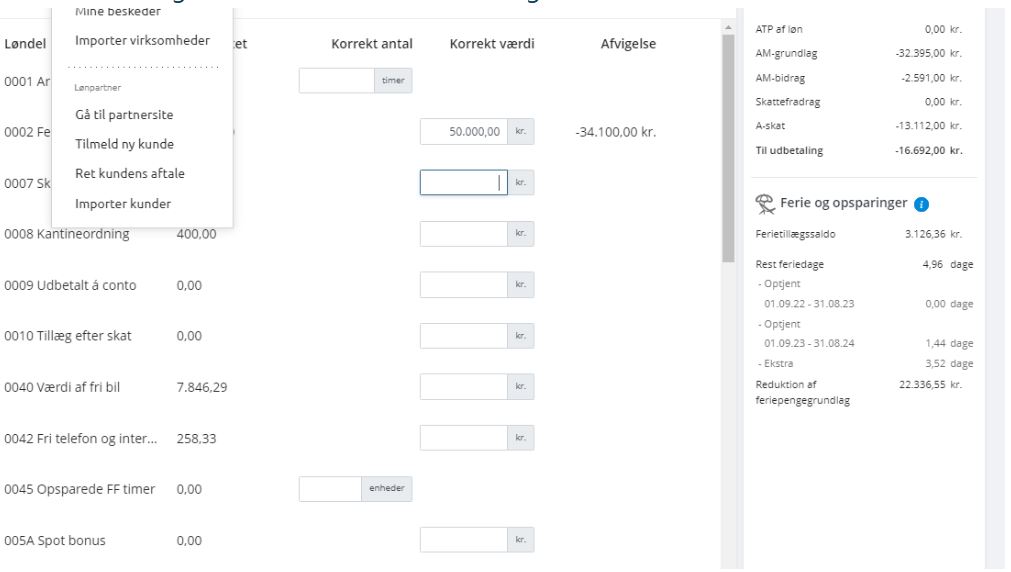Click the vertical scrollbar thumb
Viewport: 1011px width, 572px height.
coord(728,148)
